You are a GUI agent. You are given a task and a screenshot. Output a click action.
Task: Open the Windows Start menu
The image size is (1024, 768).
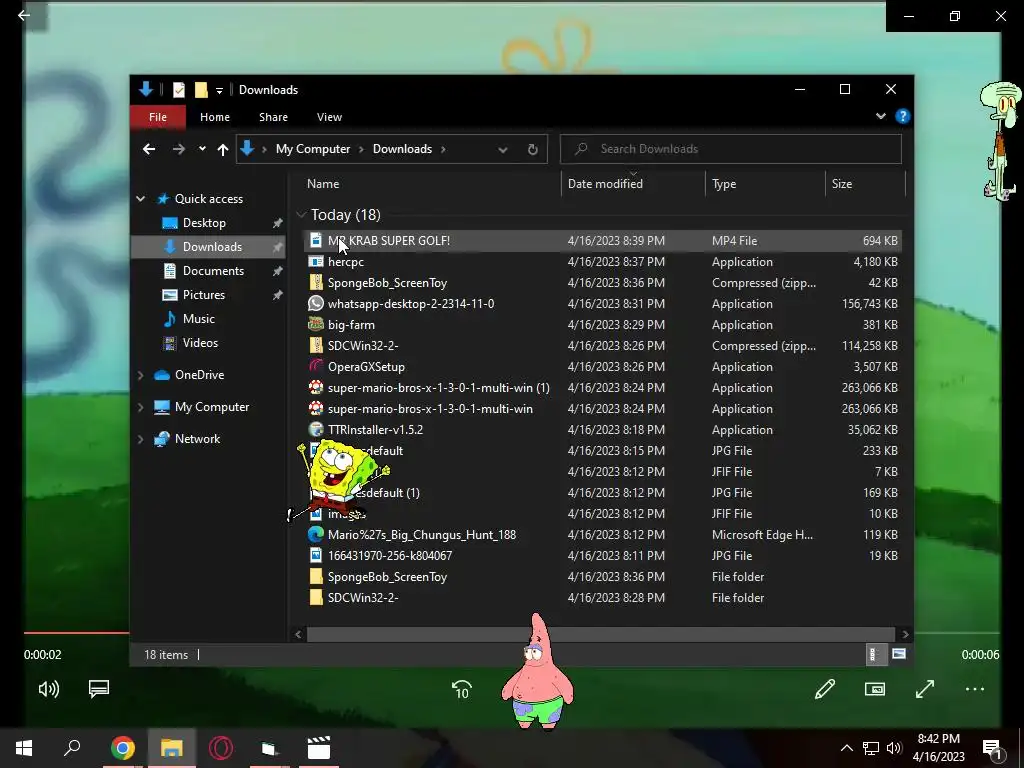24,748
